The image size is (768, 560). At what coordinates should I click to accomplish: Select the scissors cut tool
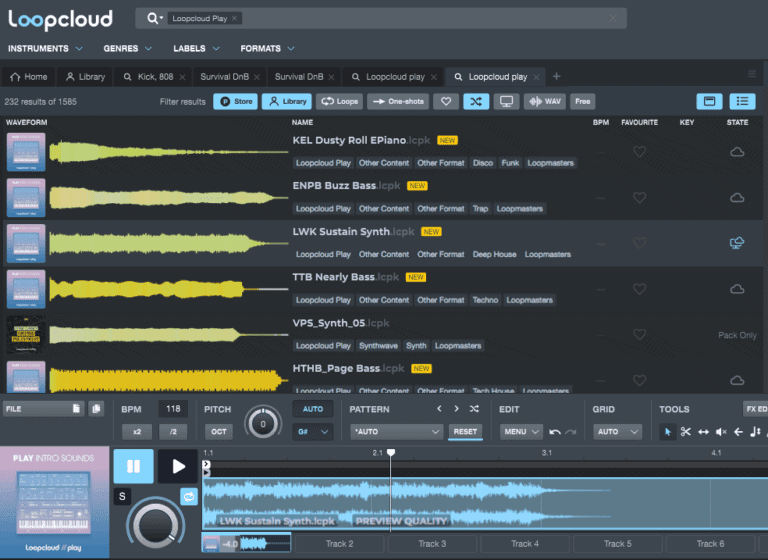tap(686, 432)
